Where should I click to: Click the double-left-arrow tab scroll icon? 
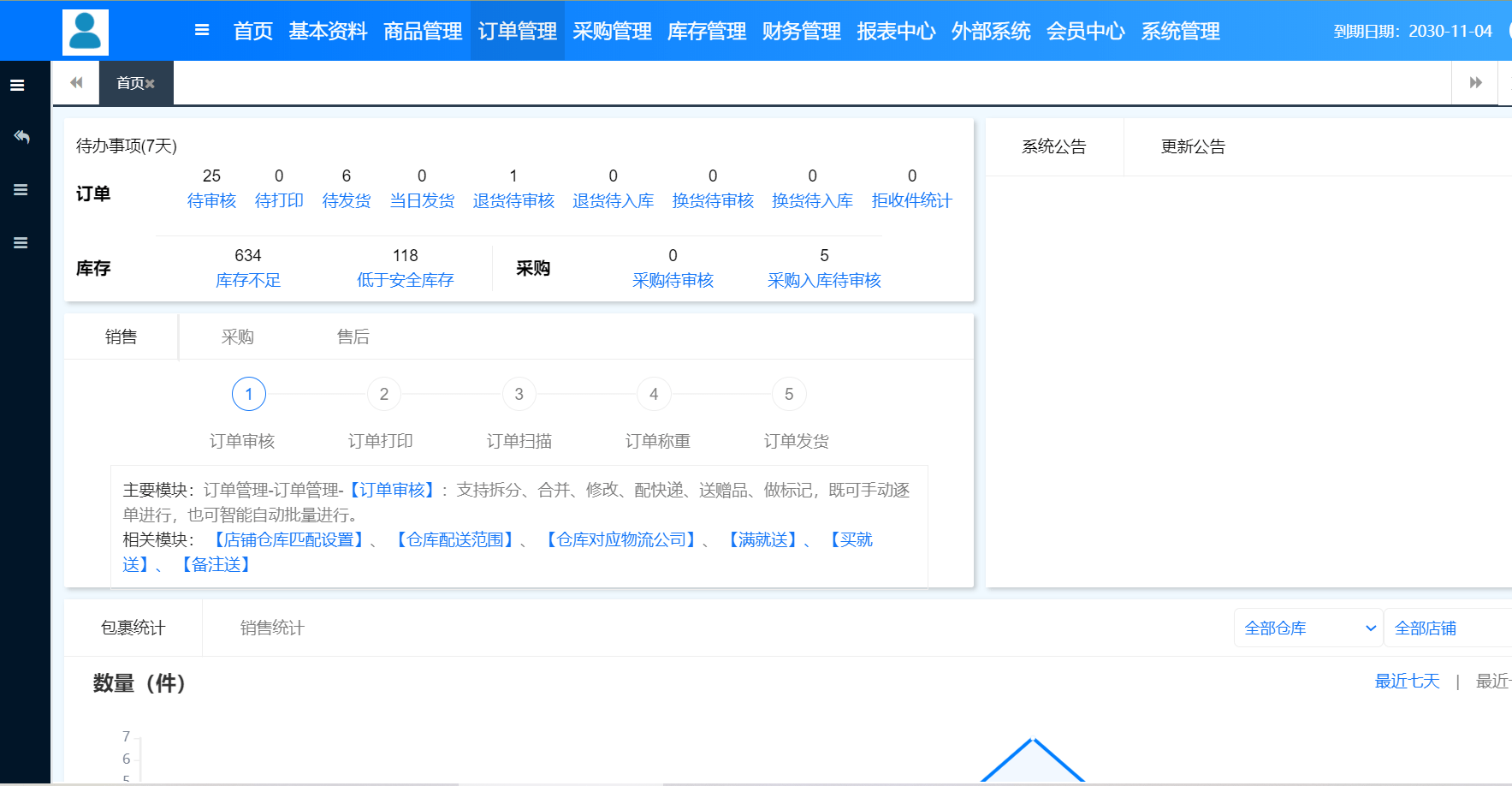coord(76,82)
